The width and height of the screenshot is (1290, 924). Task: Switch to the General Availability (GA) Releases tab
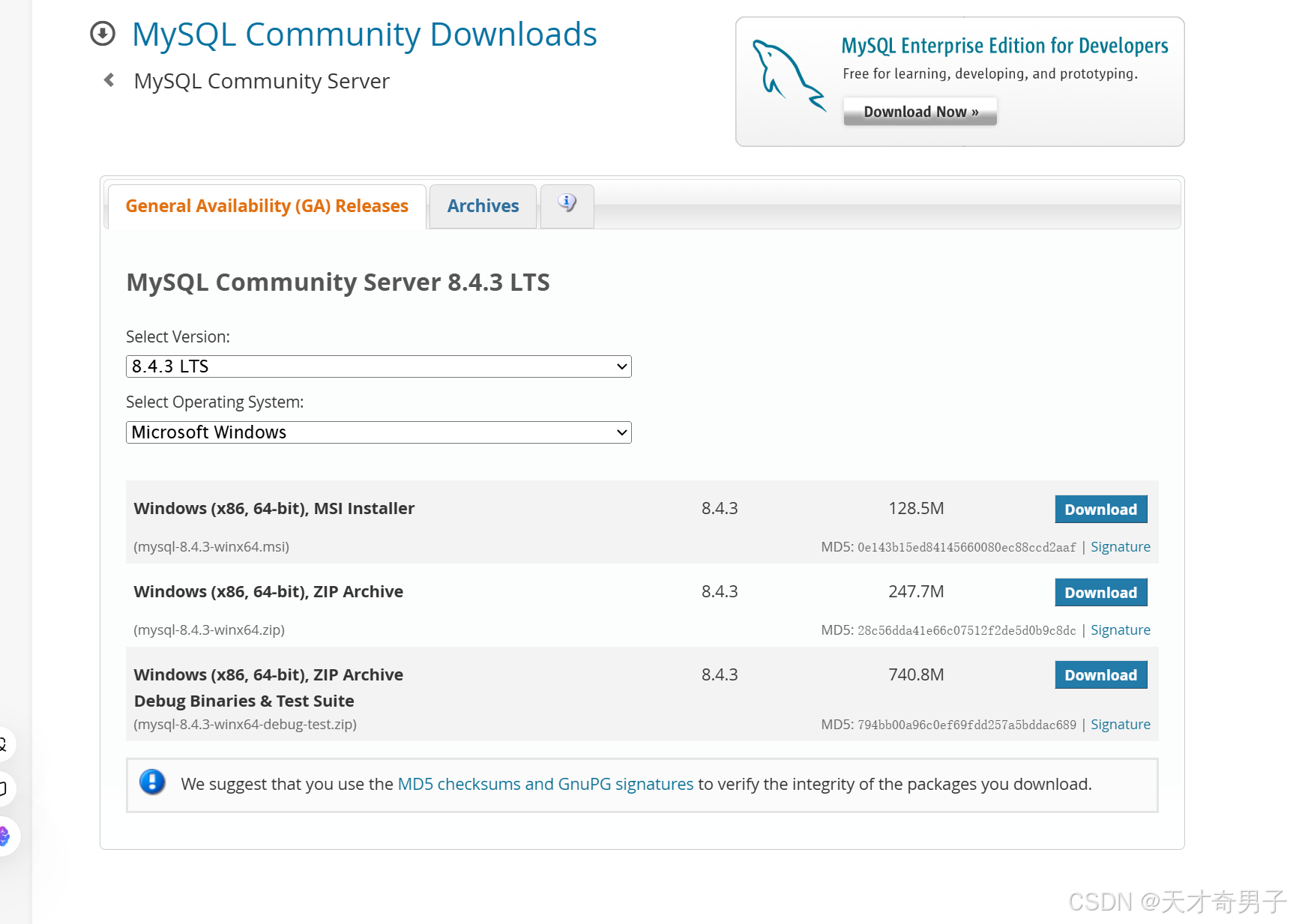coord(267,206)
